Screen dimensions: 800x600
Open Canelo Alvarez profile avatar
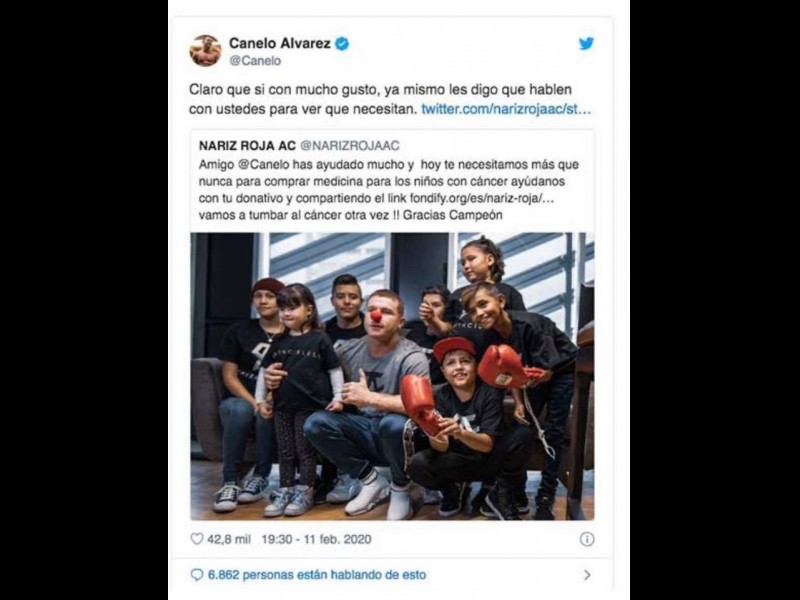pos(205,51)
